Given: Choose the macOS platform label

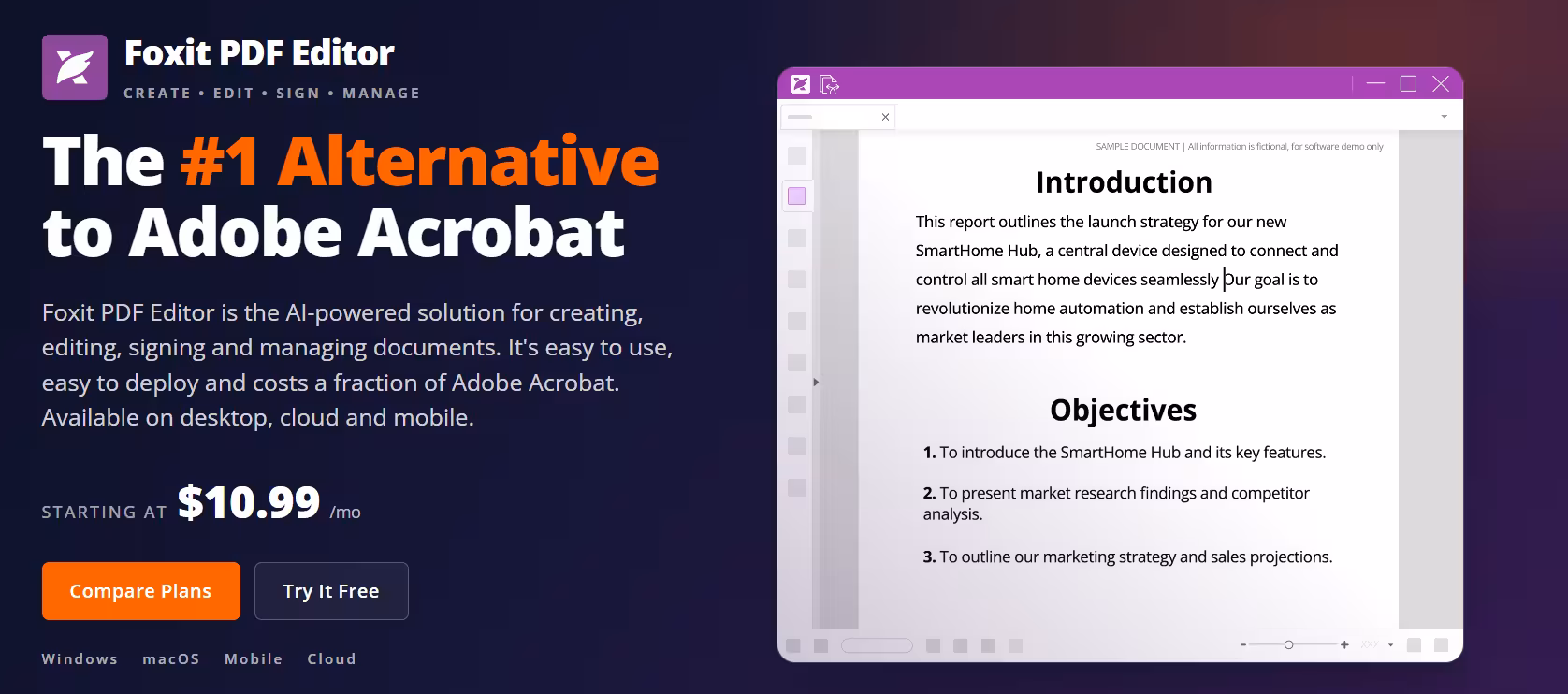Looking at the screenshot, I should point(171,658).
